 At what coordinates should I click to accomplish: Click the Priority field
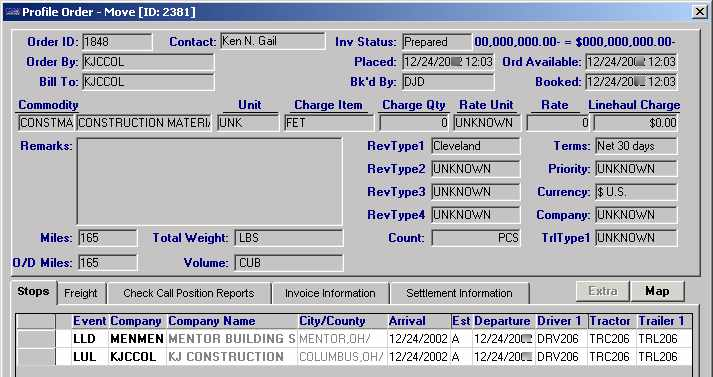point(636,169)
